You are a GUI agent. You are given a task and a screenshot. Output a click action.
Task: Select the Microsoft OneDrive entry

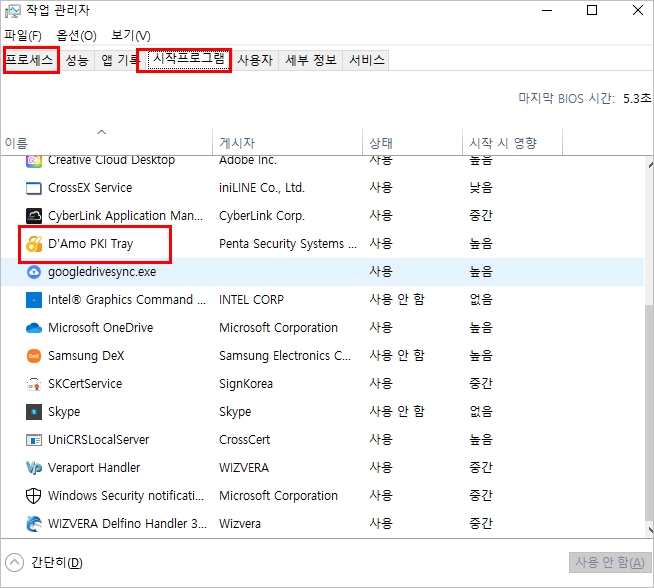(101, 328)
